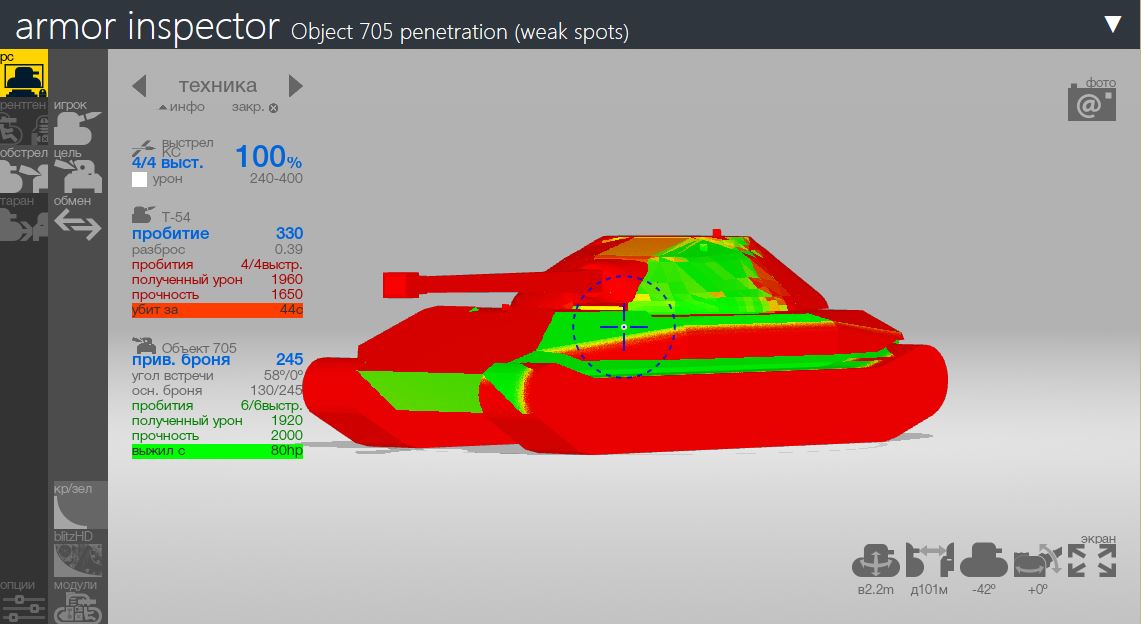Tick the урон damage checkbox
The width and height of the screenshot is (1141, 624).
[140, 179]
